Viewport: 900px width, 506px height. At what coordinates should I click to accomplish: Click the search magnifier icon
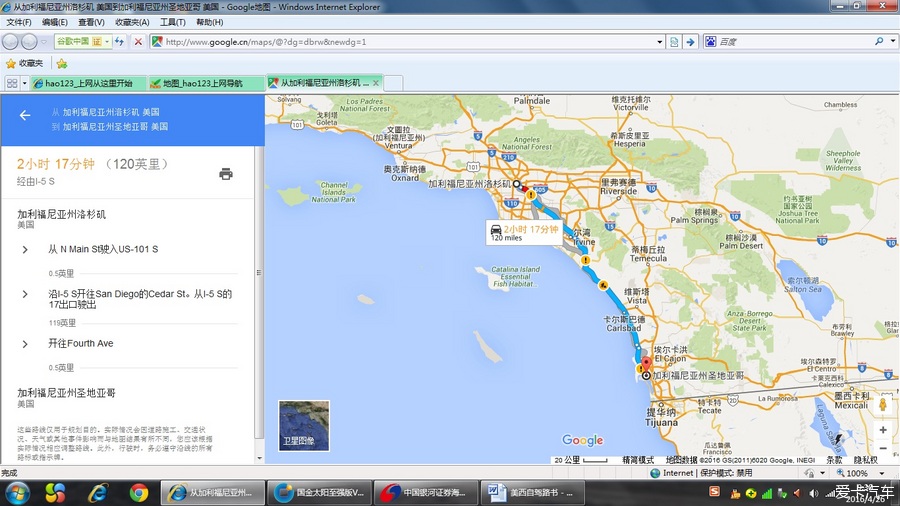pyautogui.click(x=879, y=41)
